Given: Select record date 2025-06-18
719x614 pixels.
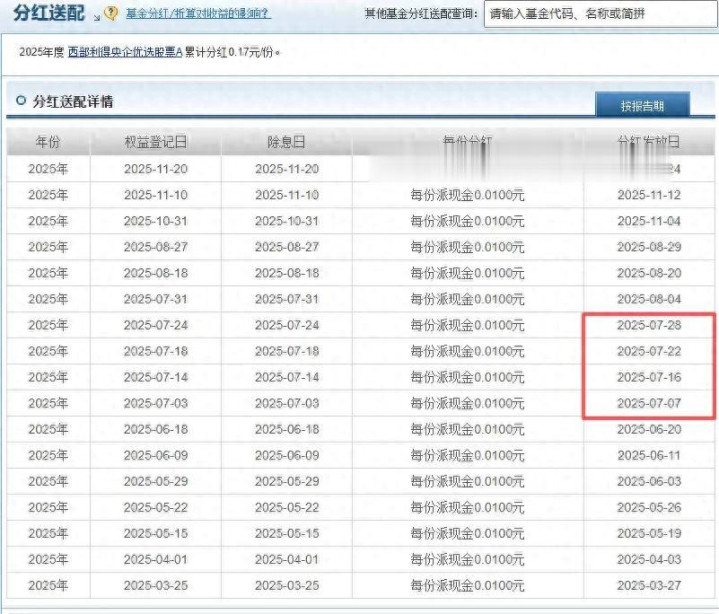Looking at the screenshot, I should (x=156, y=430).
